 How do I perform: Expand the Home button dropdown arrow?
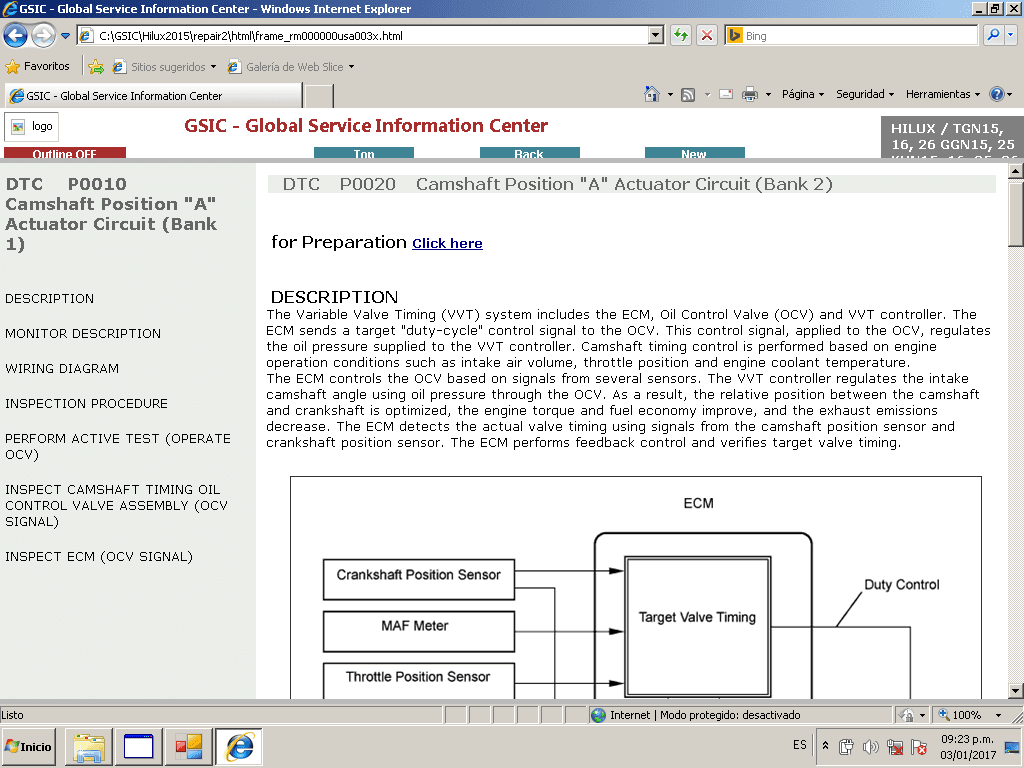tap(670, 95)
